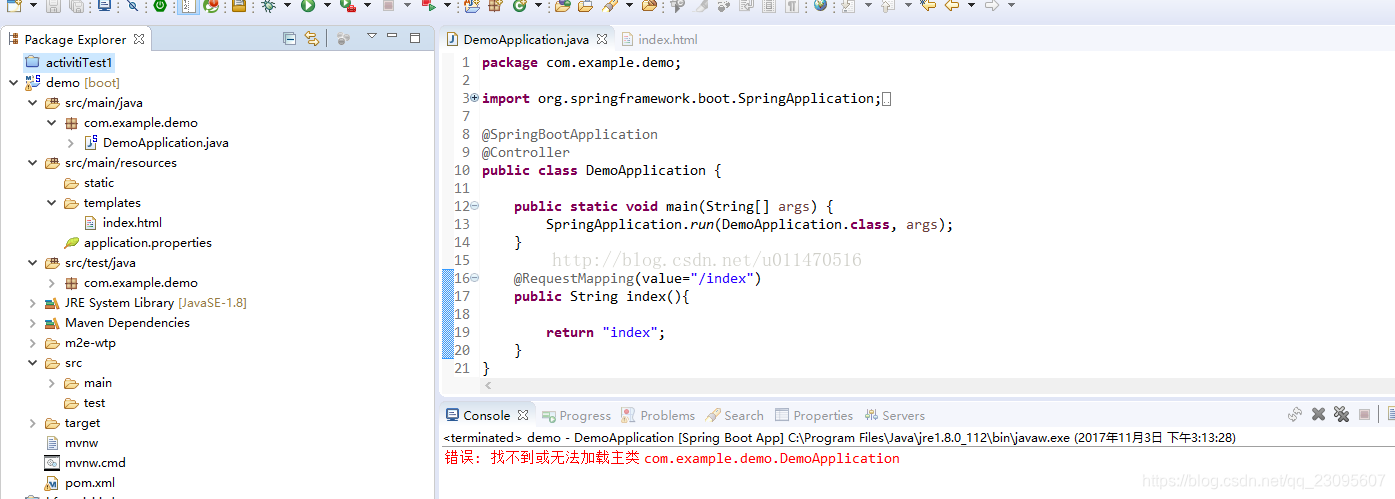Click the @SpringBootApplication annotation text
This screenshot has width=1395, height=499.
[x=570, y=134]
